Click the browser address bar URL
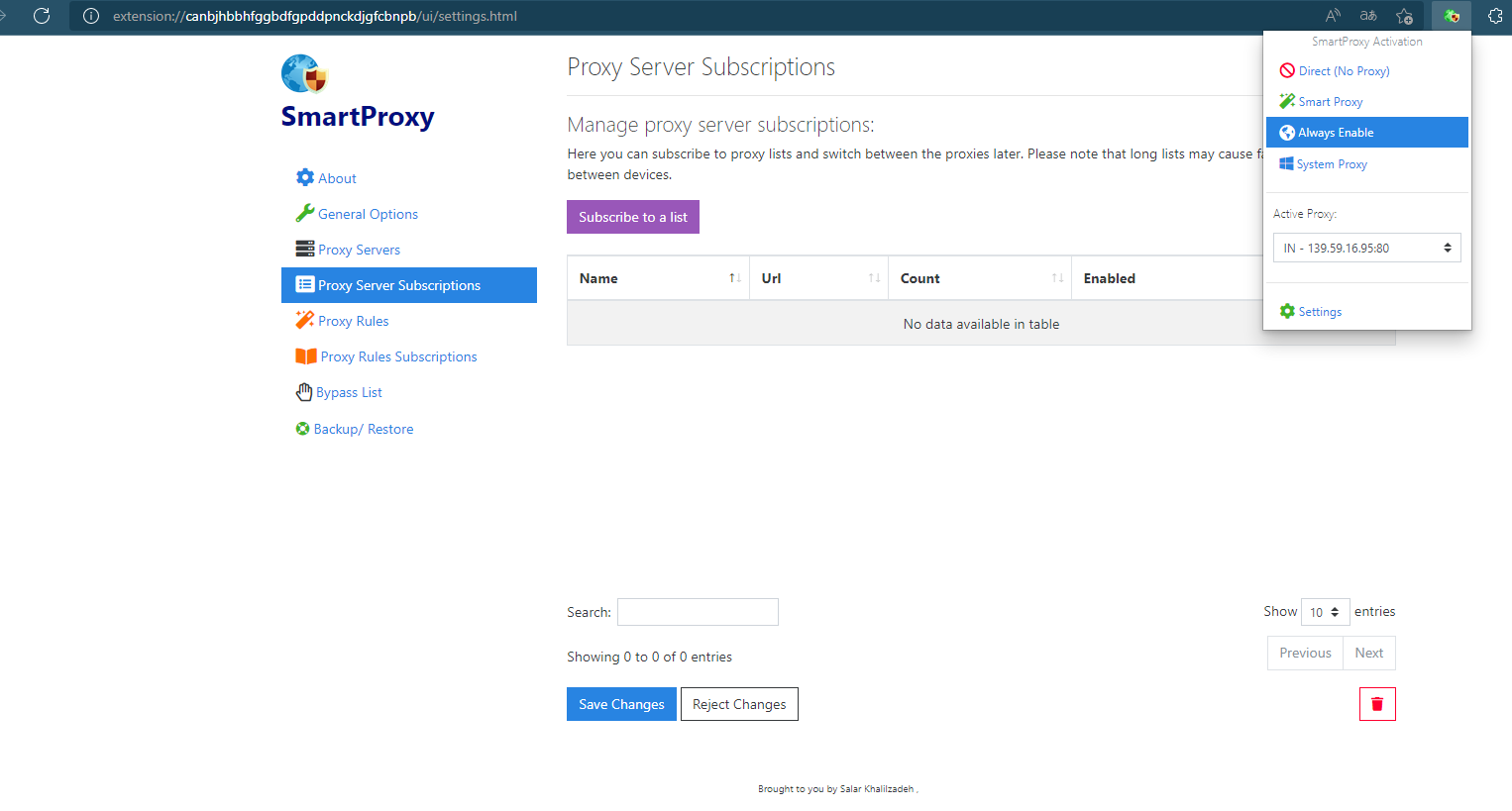This screenshot has height=811, width=1512. pyautogui.click(x=315, y=16)
